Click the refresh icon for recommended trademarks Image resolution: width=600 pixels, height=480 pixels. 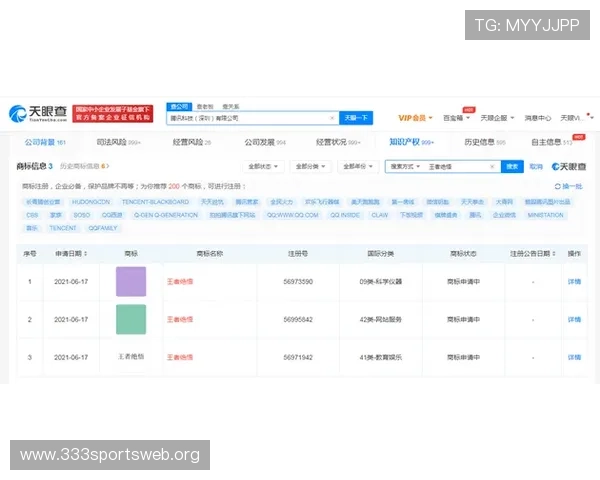(x=558, y=186)
